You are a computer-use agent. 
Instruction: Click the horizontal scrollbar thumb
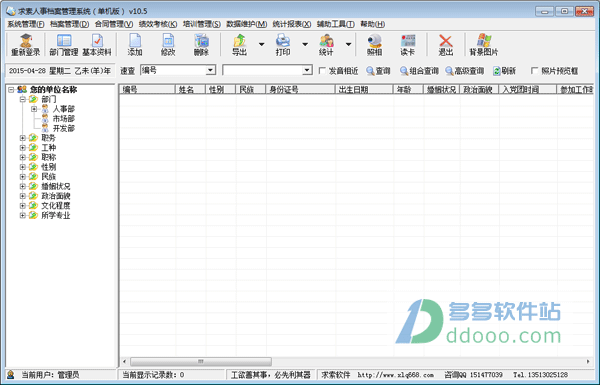click(x=201, y=361)
